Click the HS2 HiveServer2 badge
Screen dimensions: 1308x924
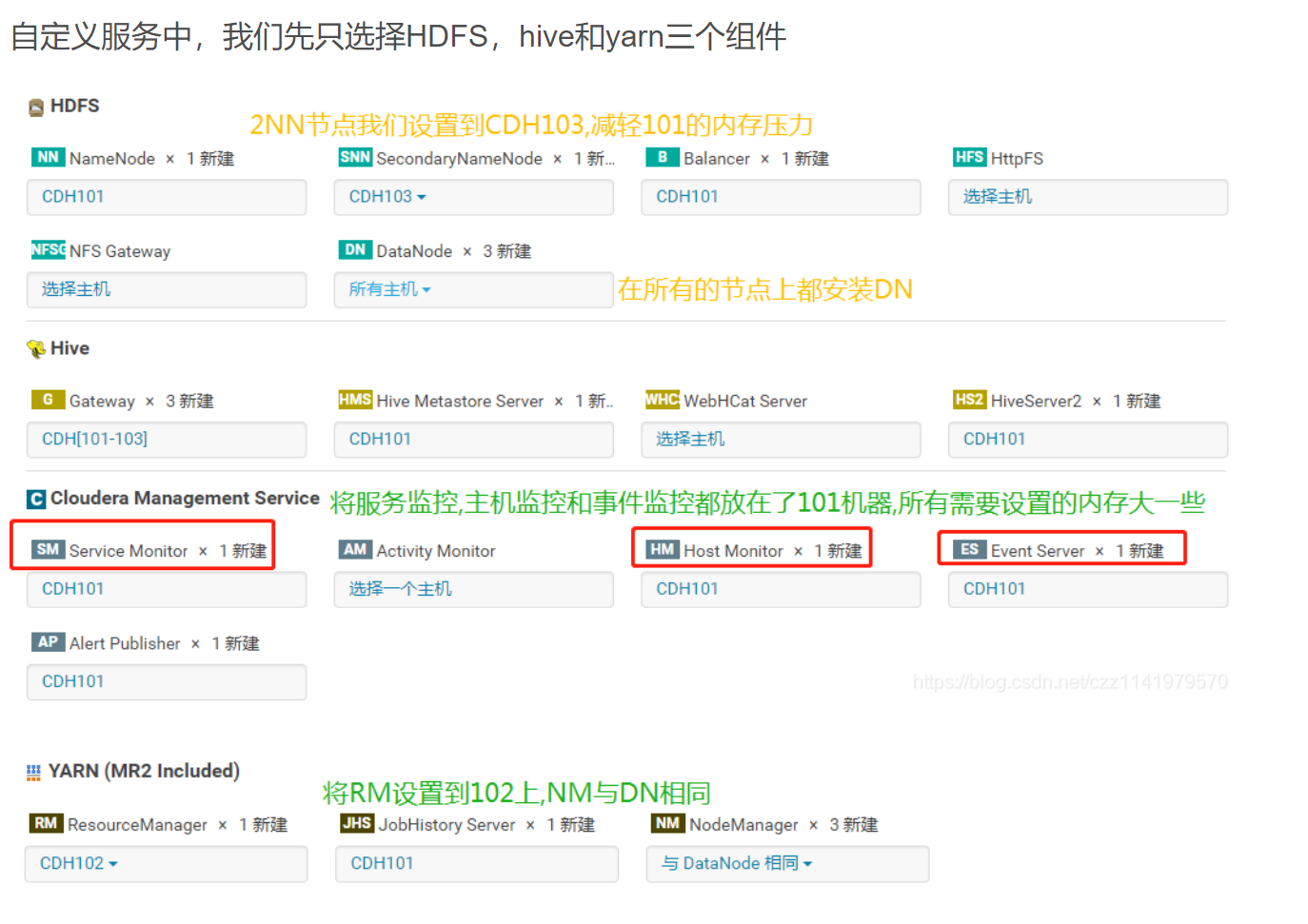click(x=969, y=400)
